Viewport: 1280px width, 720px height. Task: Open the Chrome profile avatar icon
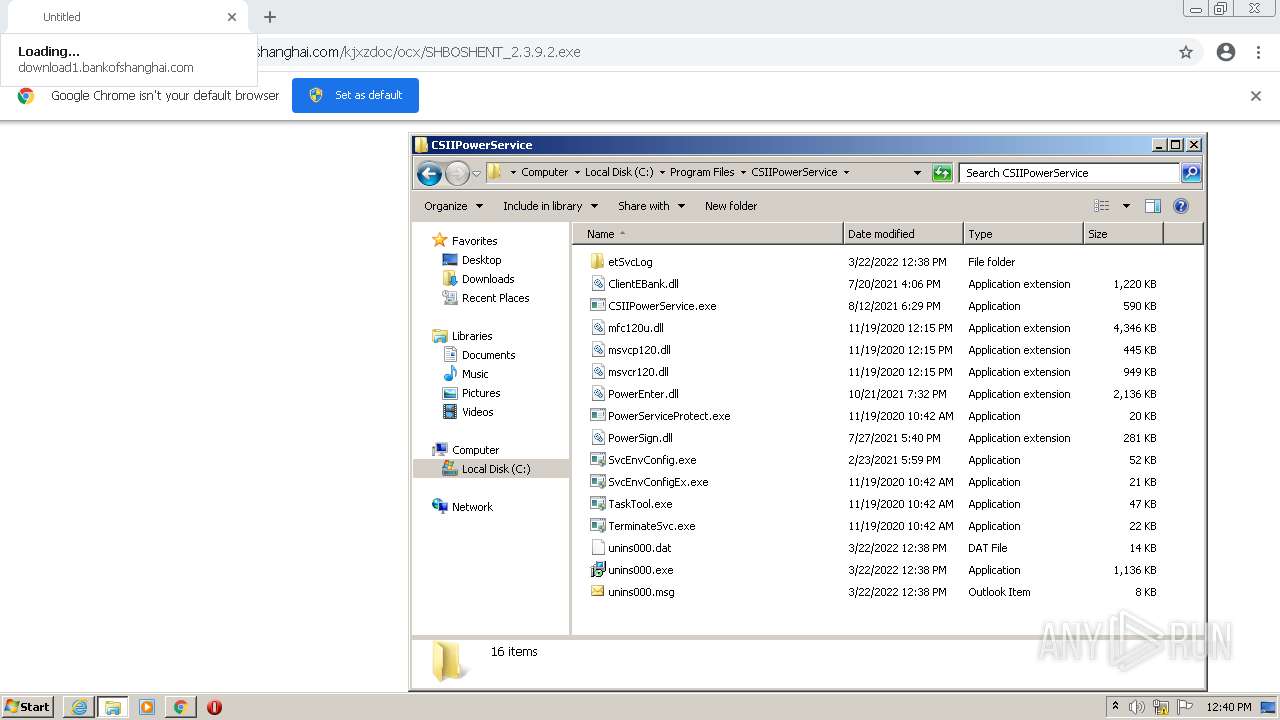point(1226,52)
